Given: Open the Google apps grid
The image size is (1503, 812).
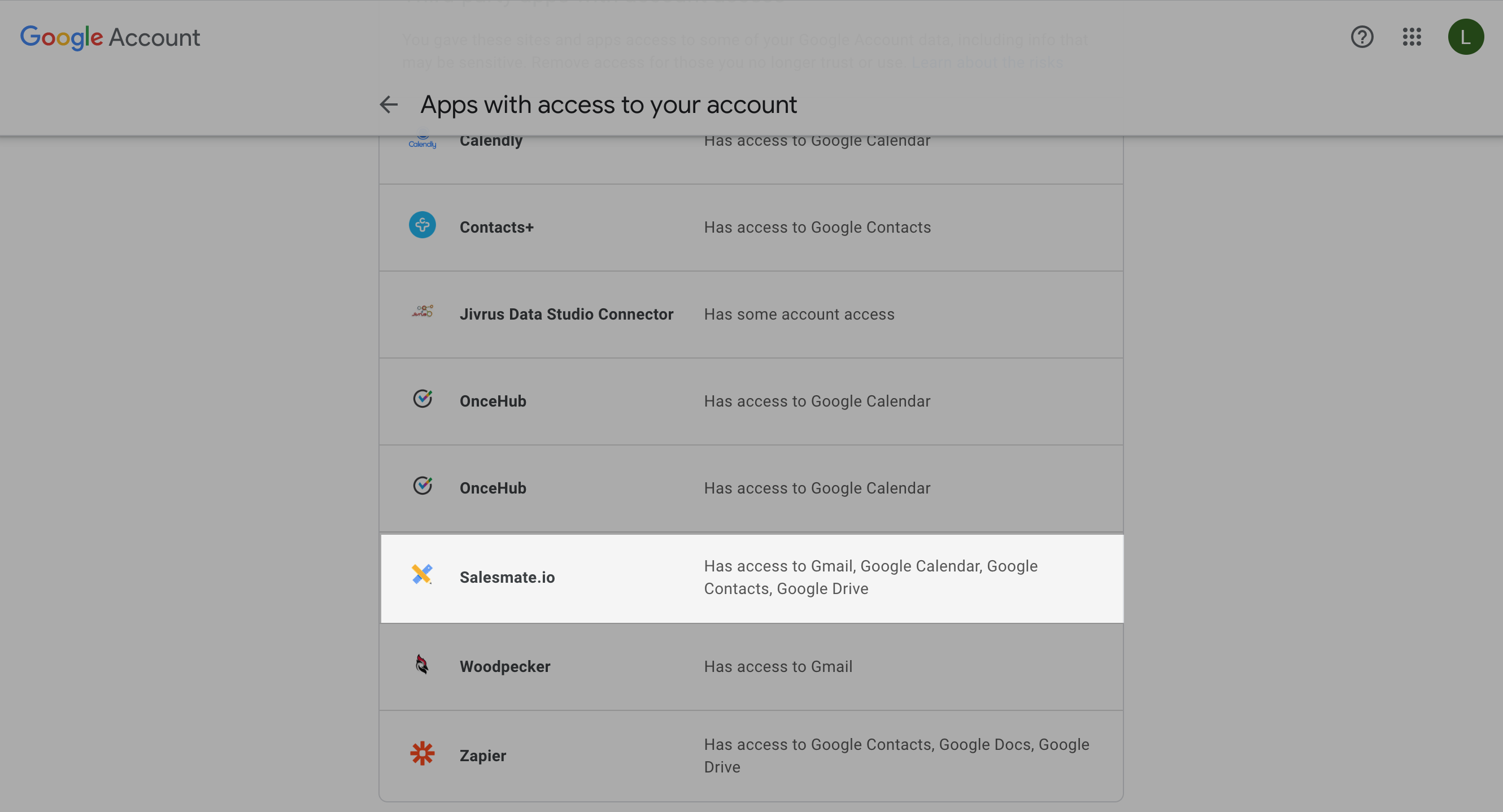Looking at the screenshot, I should (1411, 37).
